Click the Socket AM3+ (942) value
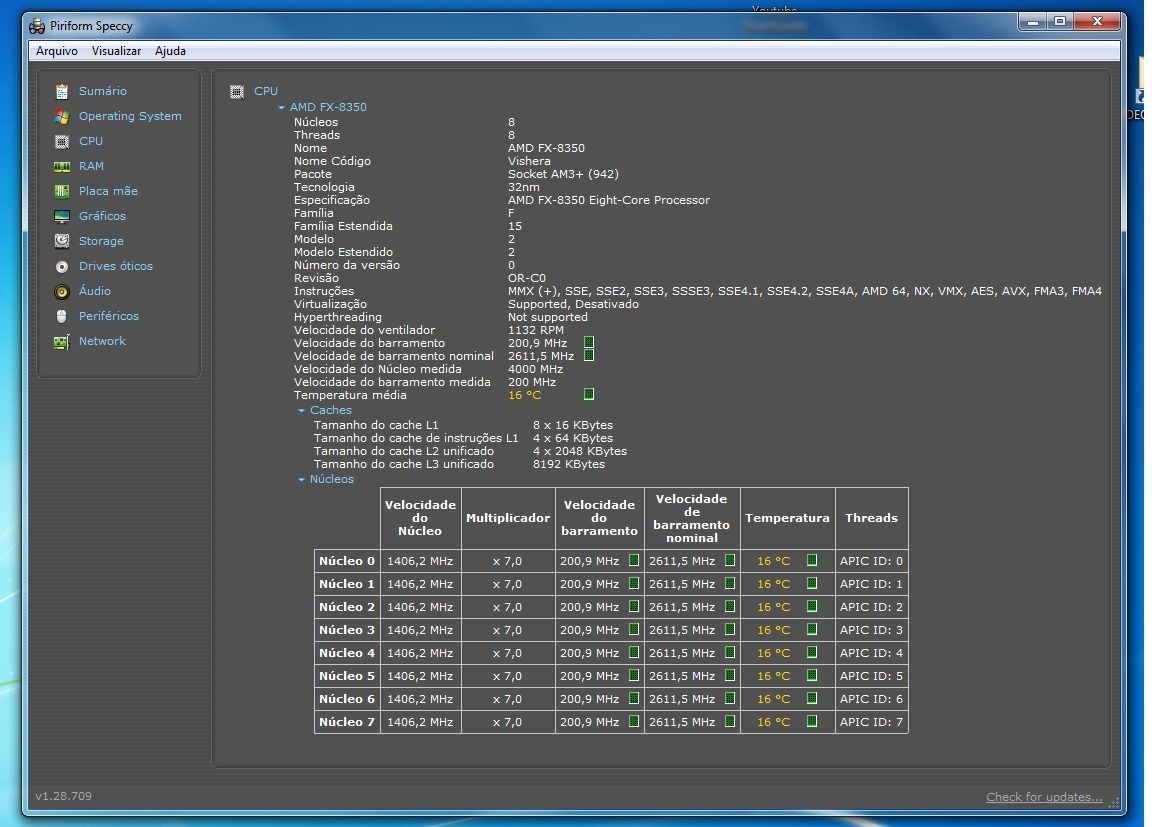 [564, 174]
